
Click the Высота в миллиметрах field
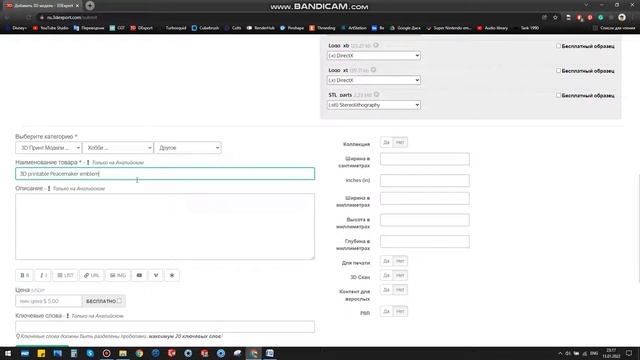click(x=424, y=220)
